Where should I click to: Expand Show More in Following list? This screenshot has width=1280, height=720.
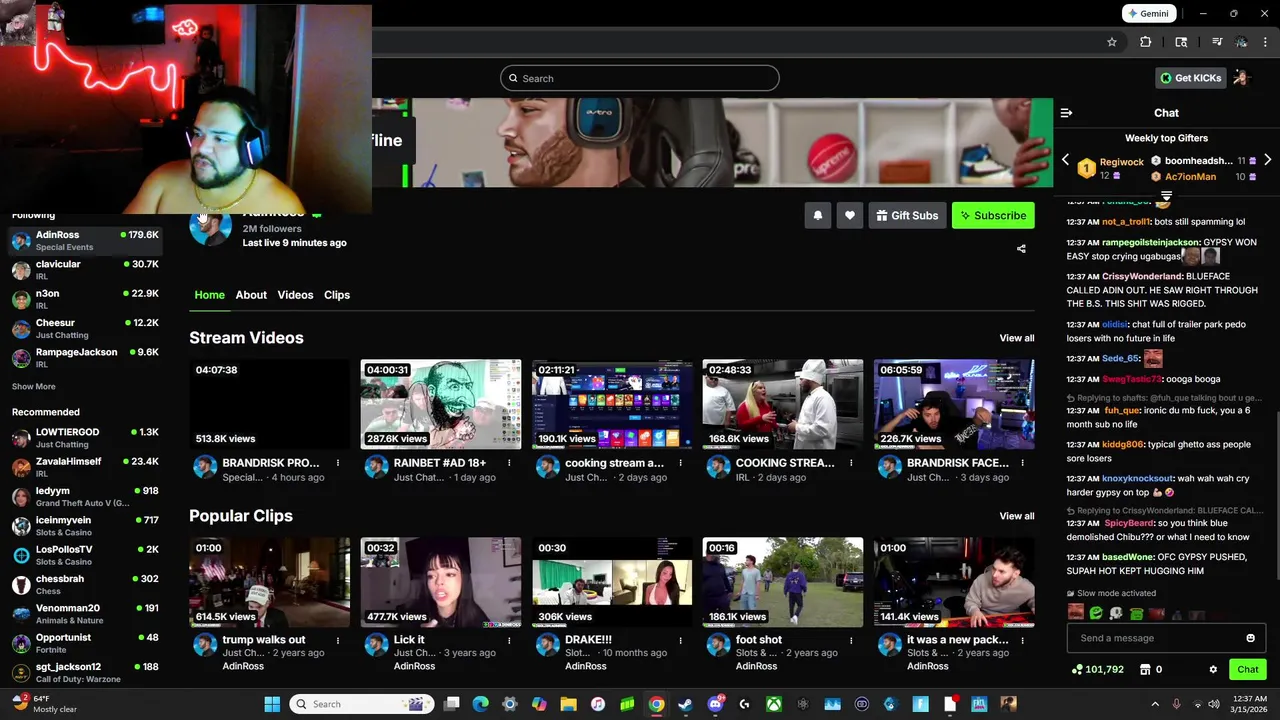(x=33, y=387)
